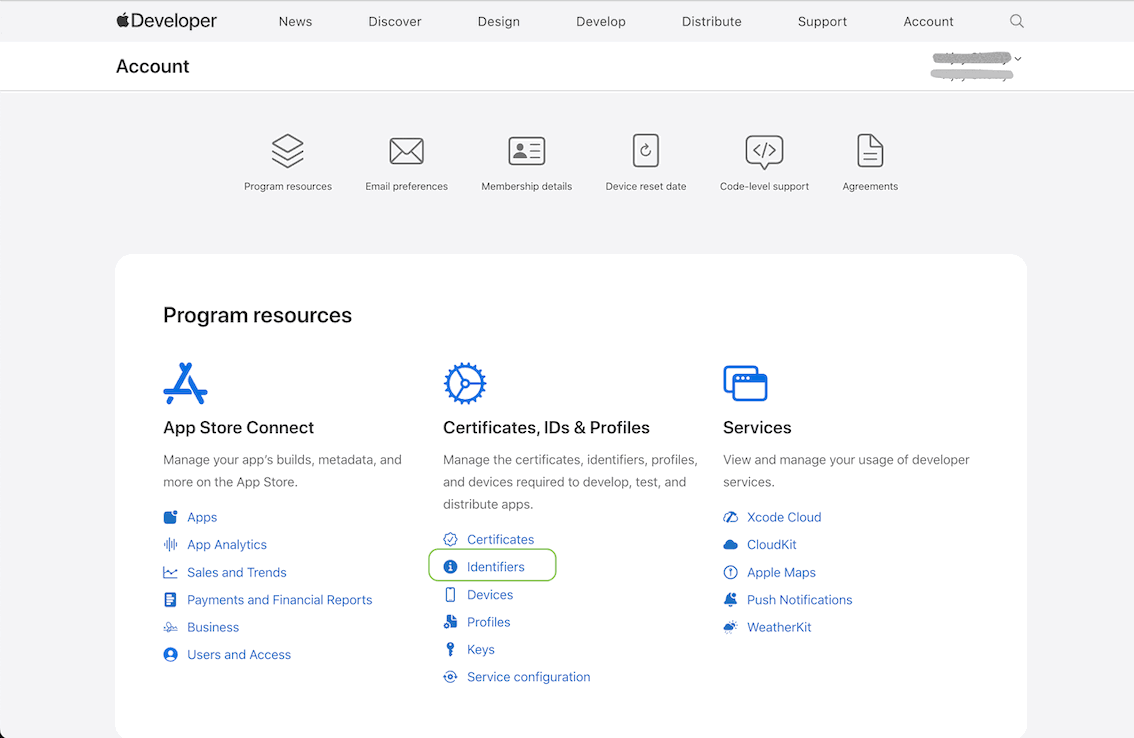Open the Support menu
This screenshot has width=1134, height=738.
[822, 22]
